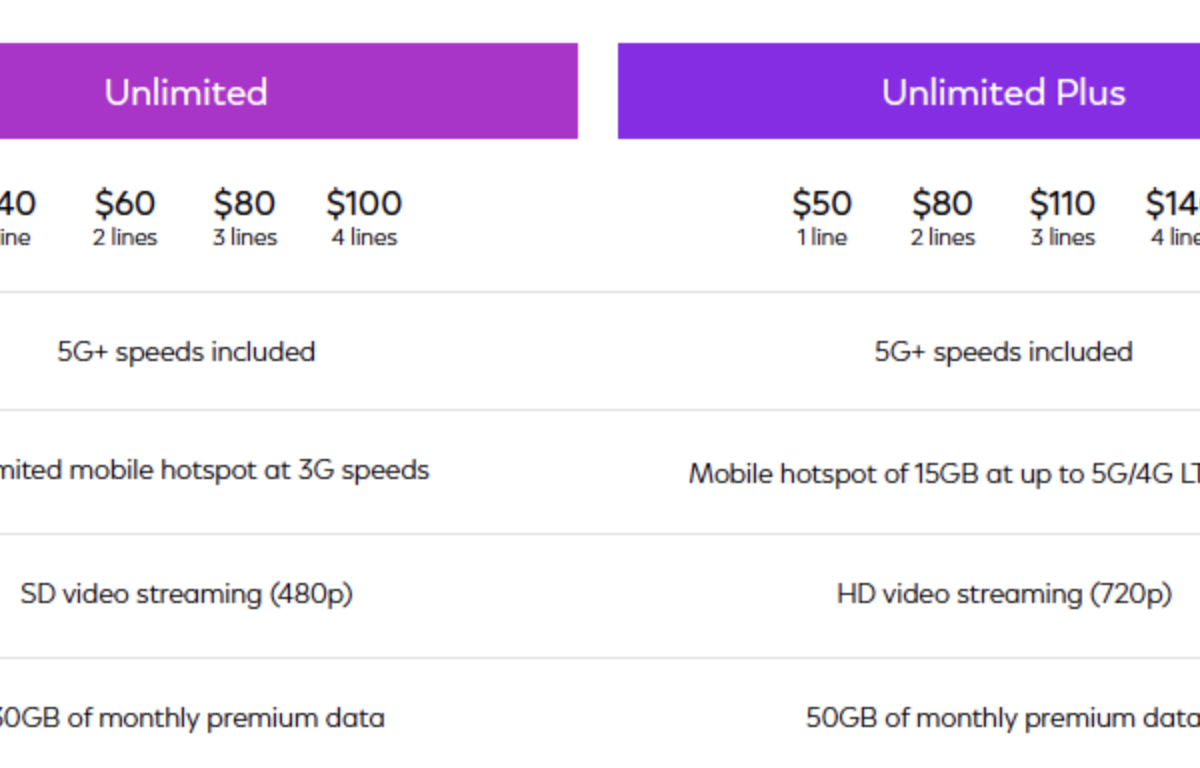Click Unlimited Plus 50GB premium data text
1200x768 pixels.
tap(1001, 718)
